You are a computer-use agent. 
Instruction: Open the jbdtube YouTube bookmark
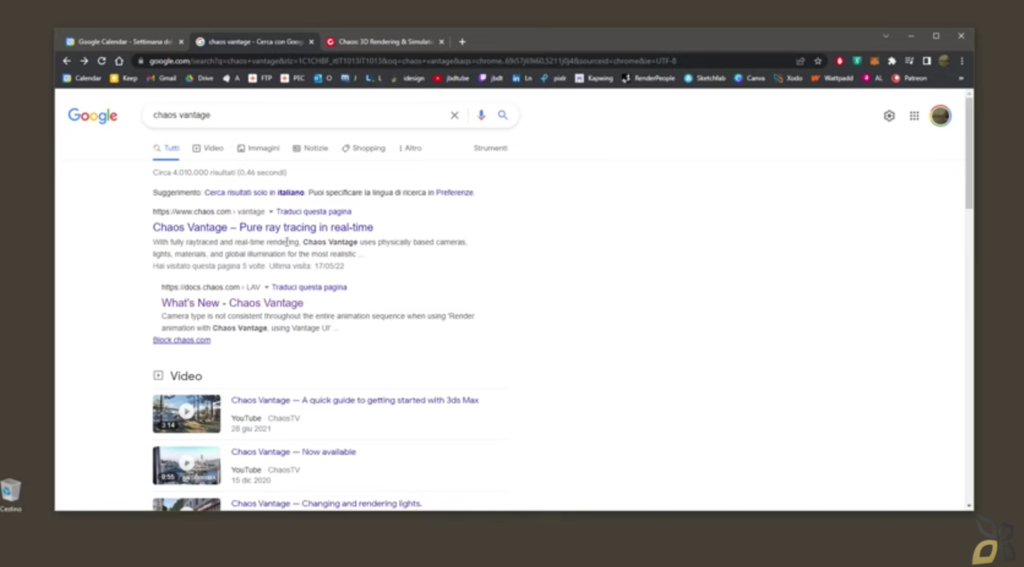[451, 78]
